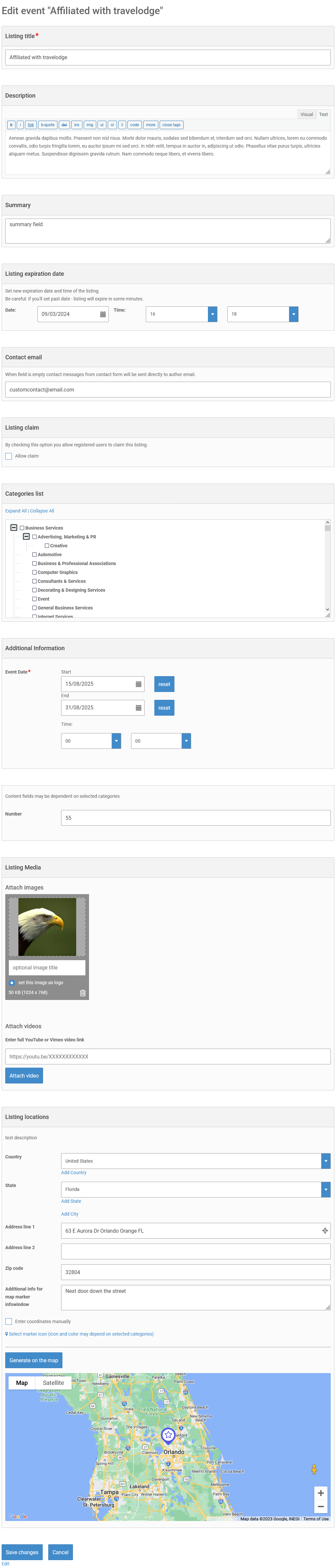
Task: Open the Country dropdown
Action: (196, 1161)
